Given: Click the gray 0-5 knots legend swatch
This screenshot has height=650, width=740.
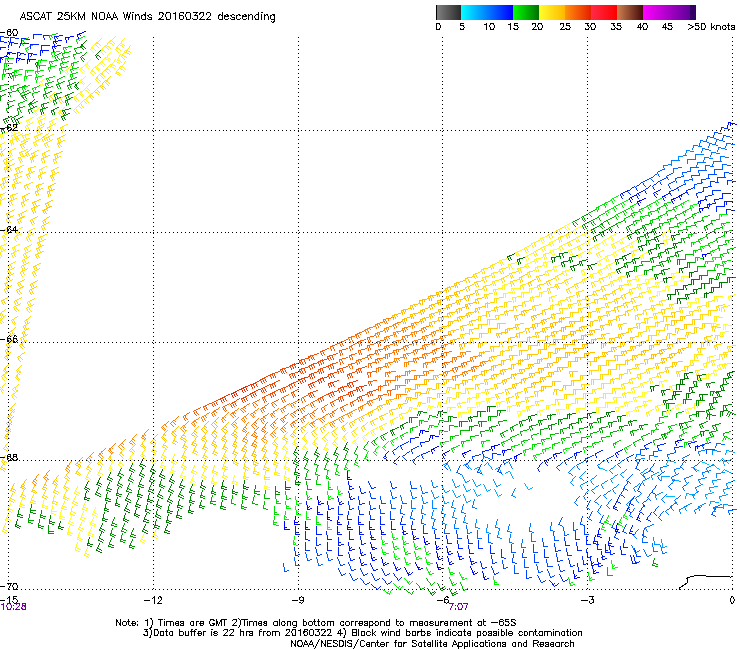Looking at the screenshot, I should tap(448, 12).
